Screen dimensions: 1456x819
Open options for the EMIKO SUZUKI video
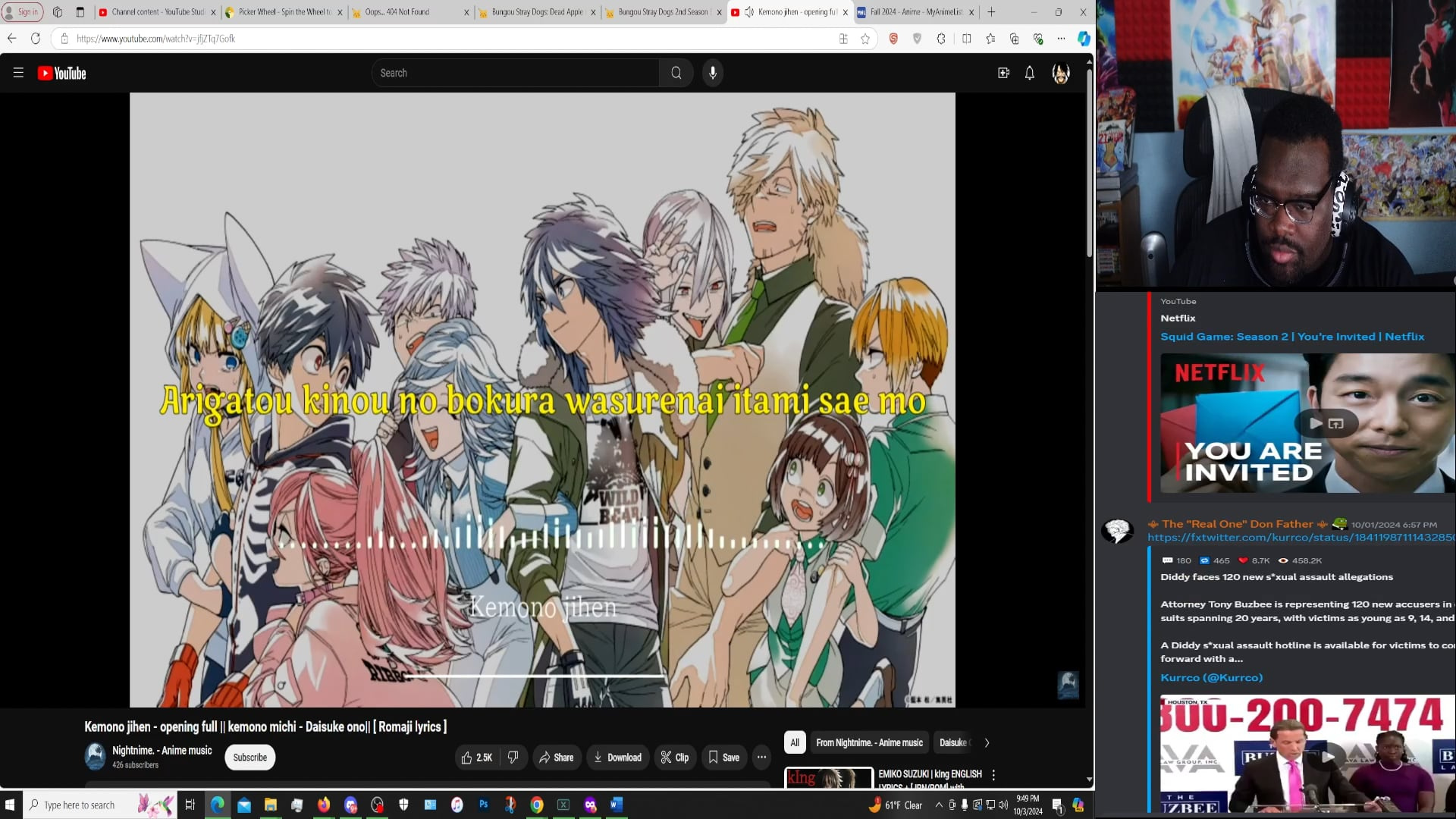993,775
